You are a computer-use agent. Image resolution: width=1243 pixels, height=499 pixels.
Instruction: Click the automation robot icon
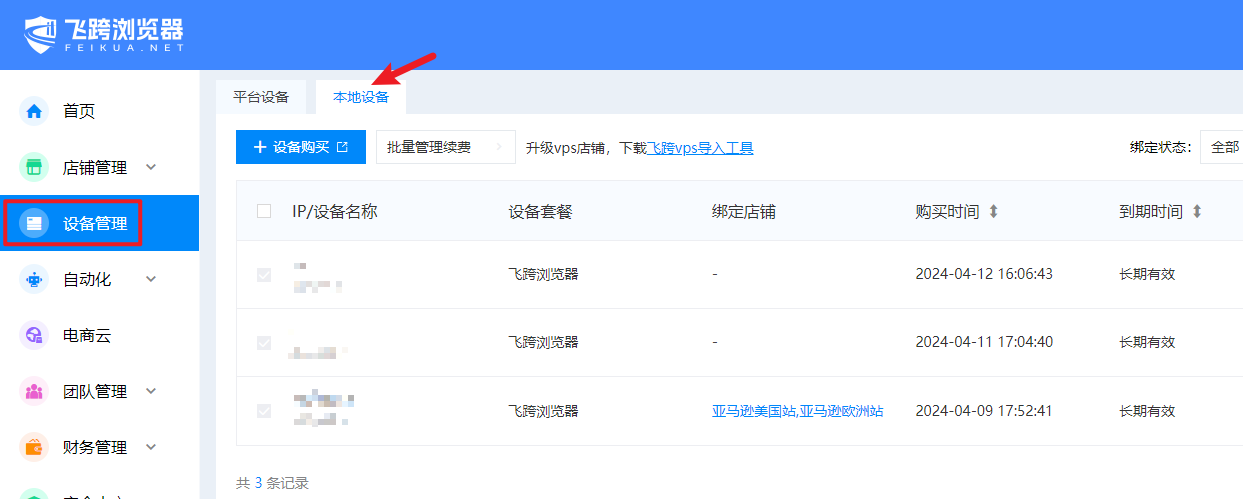click(x=34, y=279)
